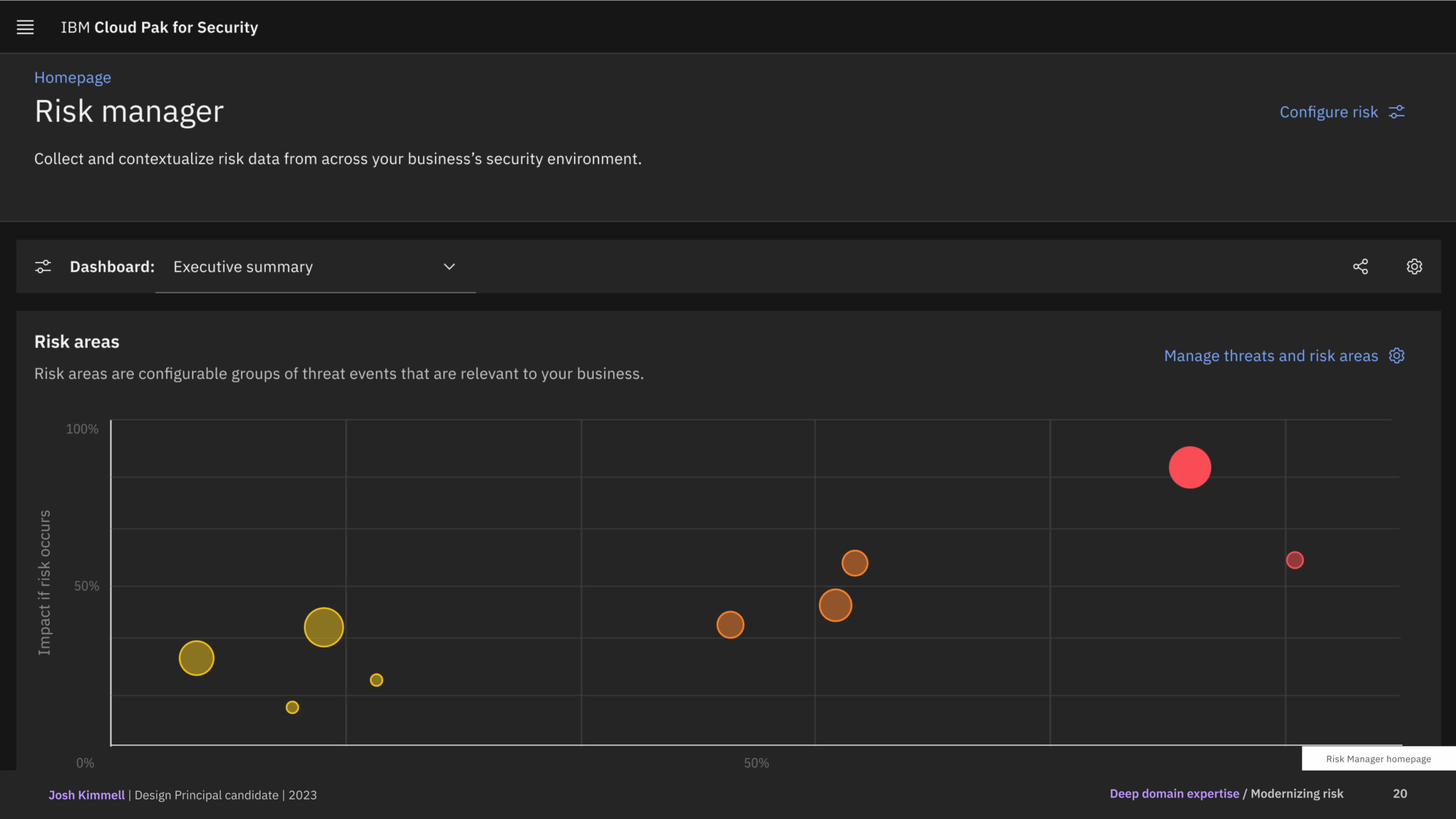
Task: Open the Executive summary dashboard dropdown
Action: pos(316,267)
